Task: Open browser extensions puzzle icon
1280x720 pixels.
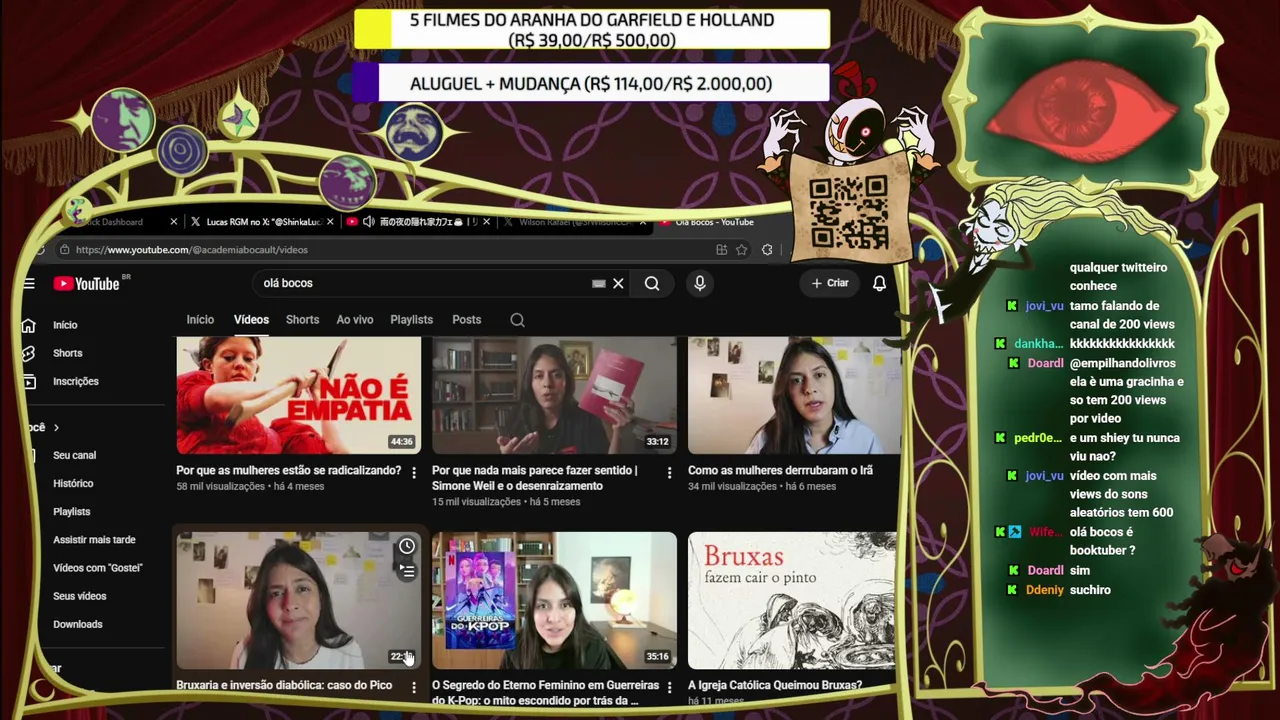Action: [767, 250]
